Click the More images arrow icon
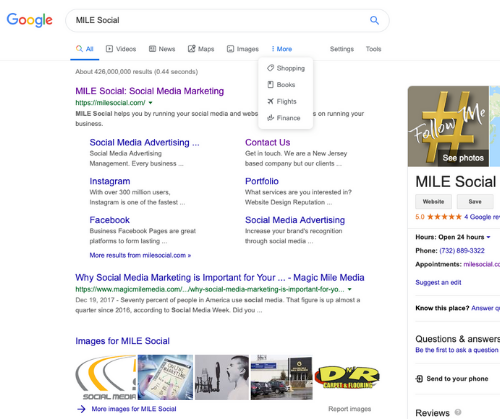Image resolution: width=500 pixels, height=419 pixels. pyautogui.click(x=81, y=409)
